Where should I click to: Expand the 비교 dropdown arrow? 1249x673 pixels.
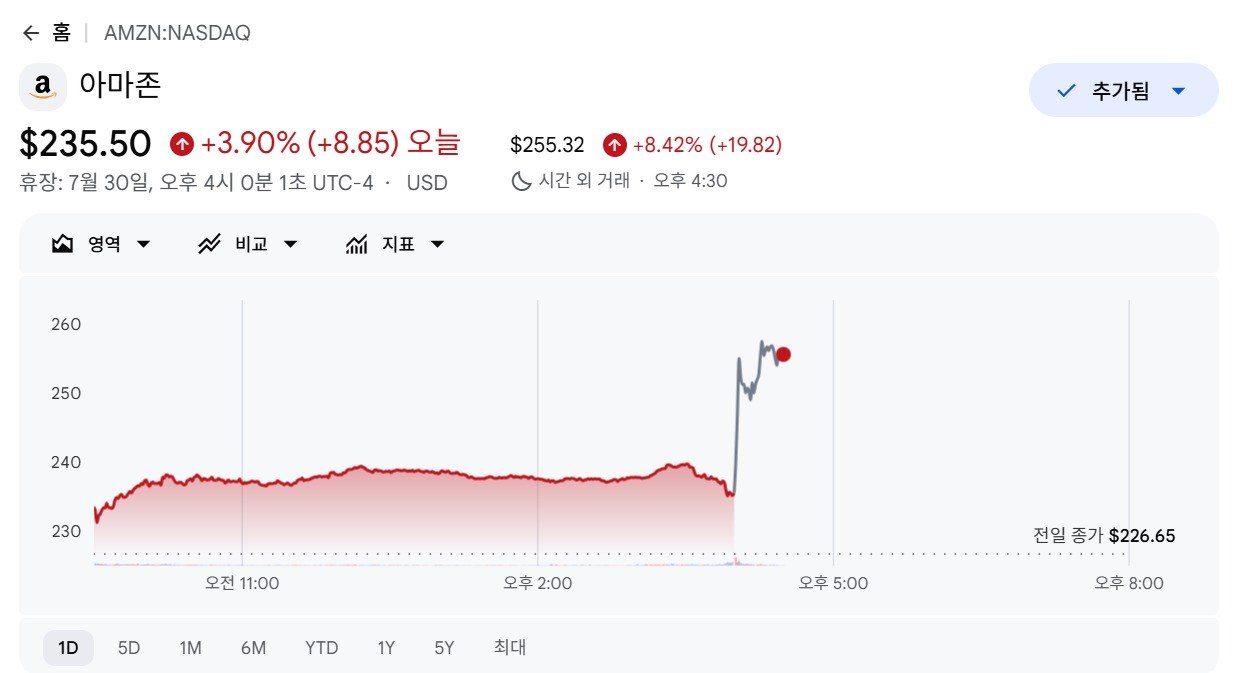point(290,244)
